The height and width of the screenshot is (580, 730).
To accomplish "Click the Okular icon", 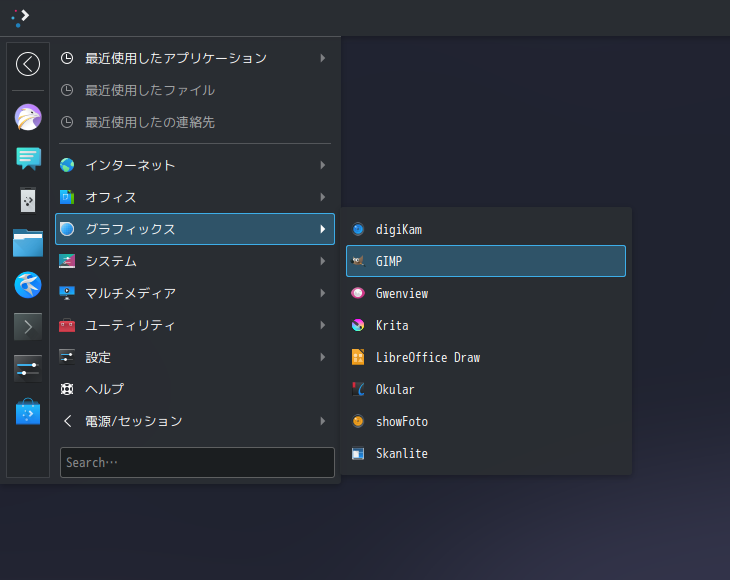I will coord(358,389).
